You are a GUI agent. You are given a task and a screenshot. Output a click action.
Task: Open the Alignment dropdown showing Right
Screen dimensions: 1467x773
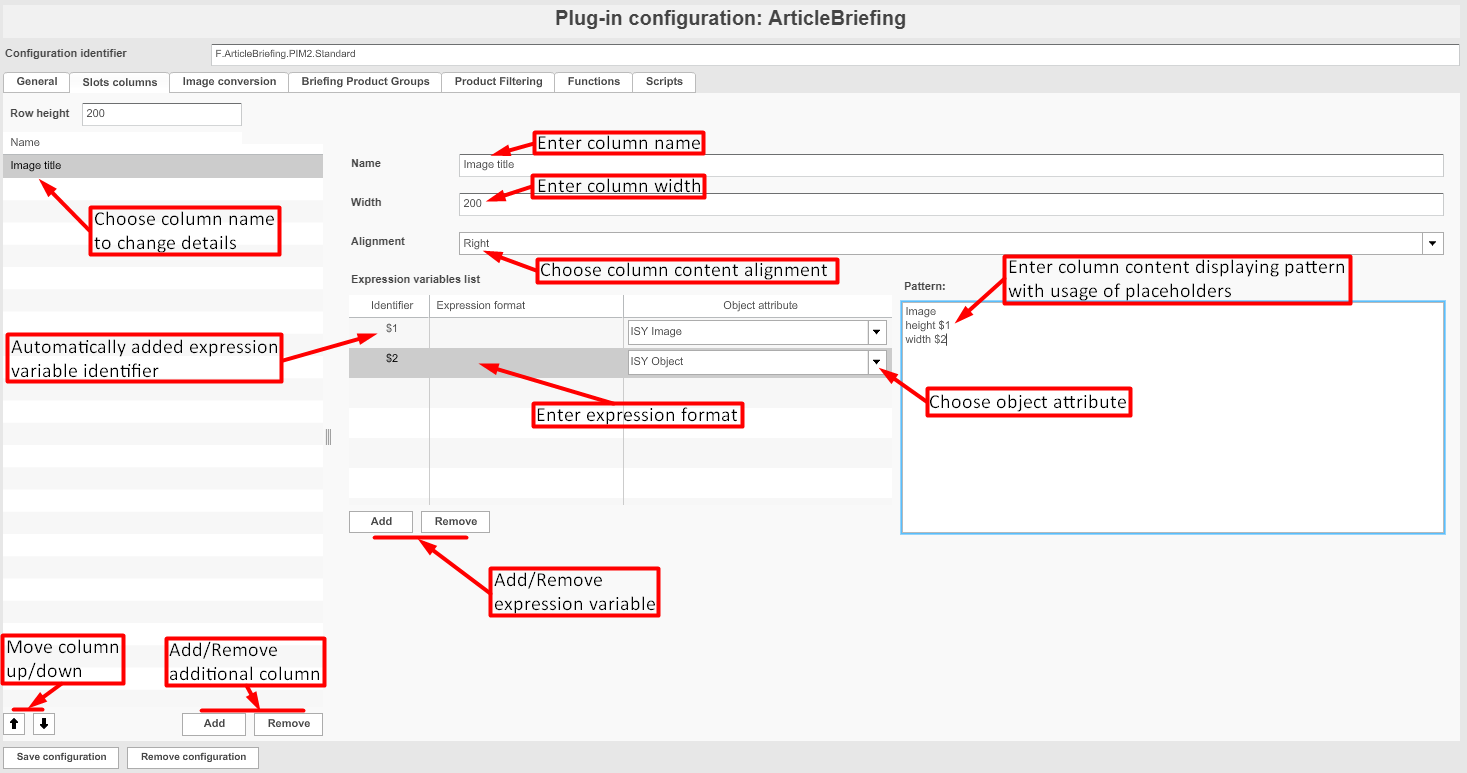click(1433, 243)
